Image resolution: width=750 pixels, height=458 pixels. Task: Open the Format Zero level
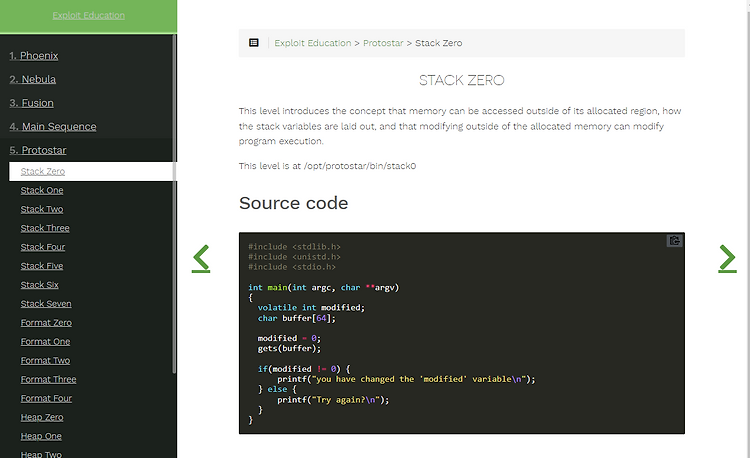click(x=46, y=323)
